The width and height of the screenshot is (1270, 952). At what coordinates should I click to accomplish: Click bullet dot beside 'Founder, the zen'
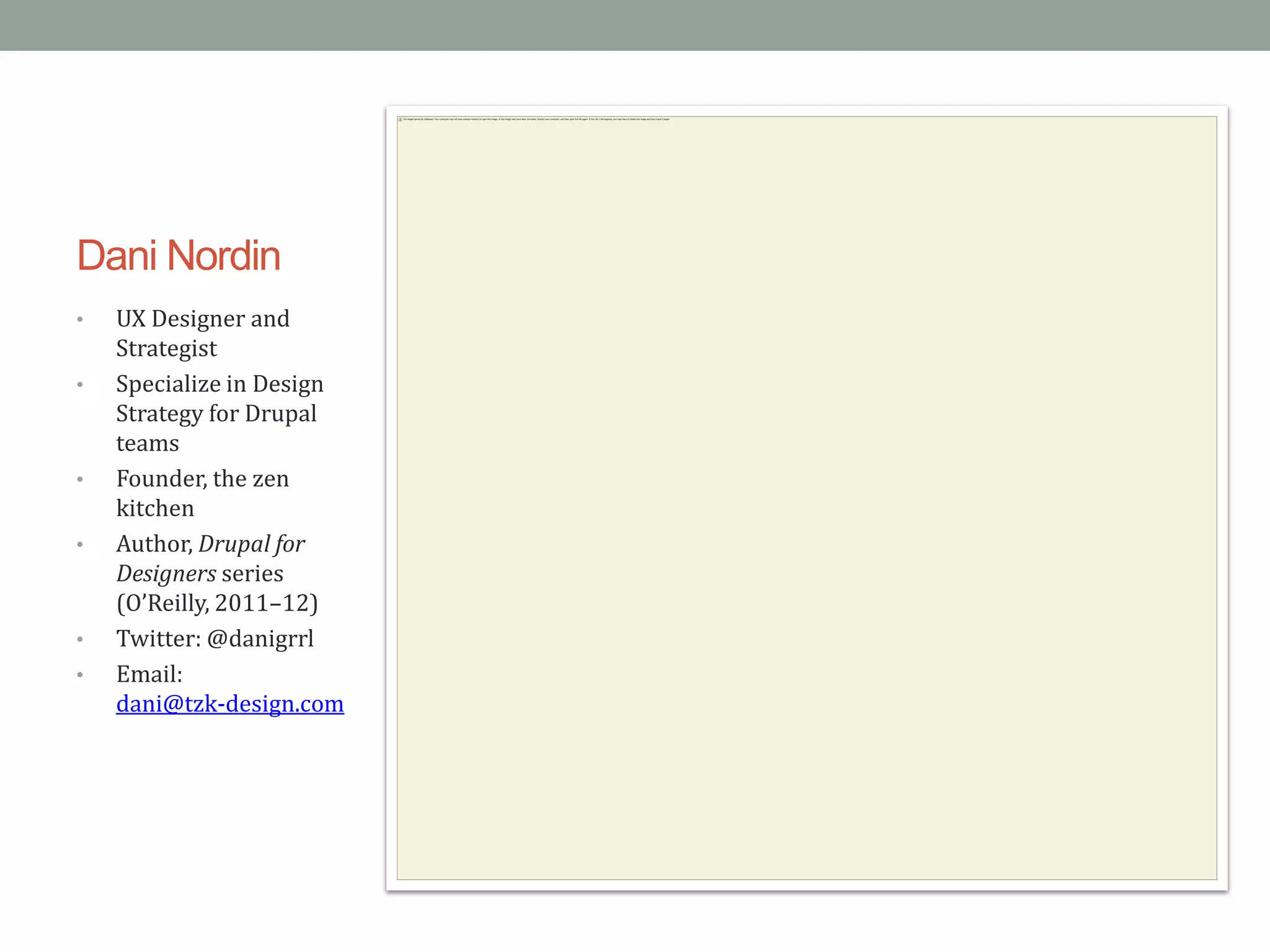coord(80,480)
